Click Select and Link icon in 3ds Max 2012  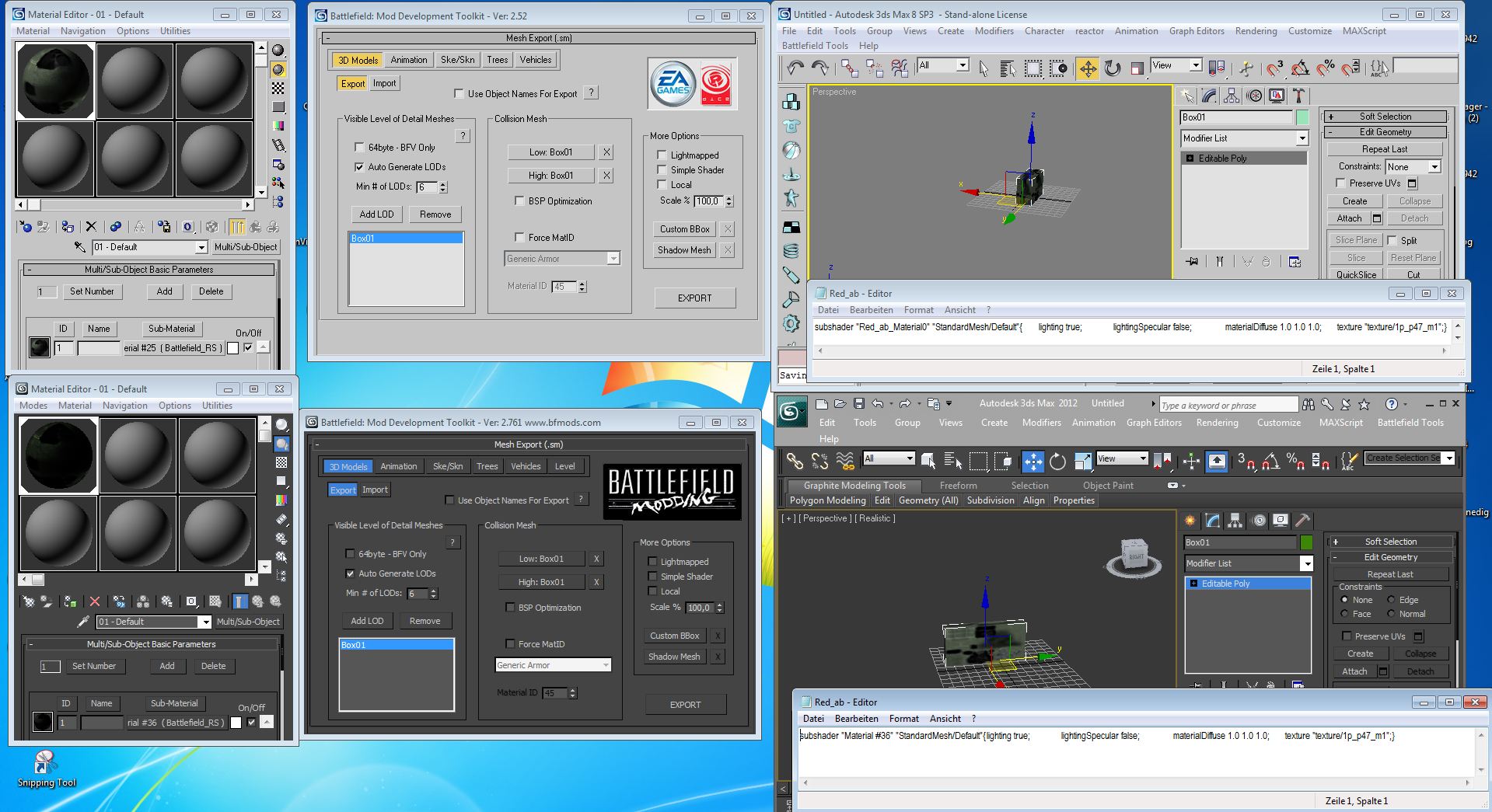(794, 461)
